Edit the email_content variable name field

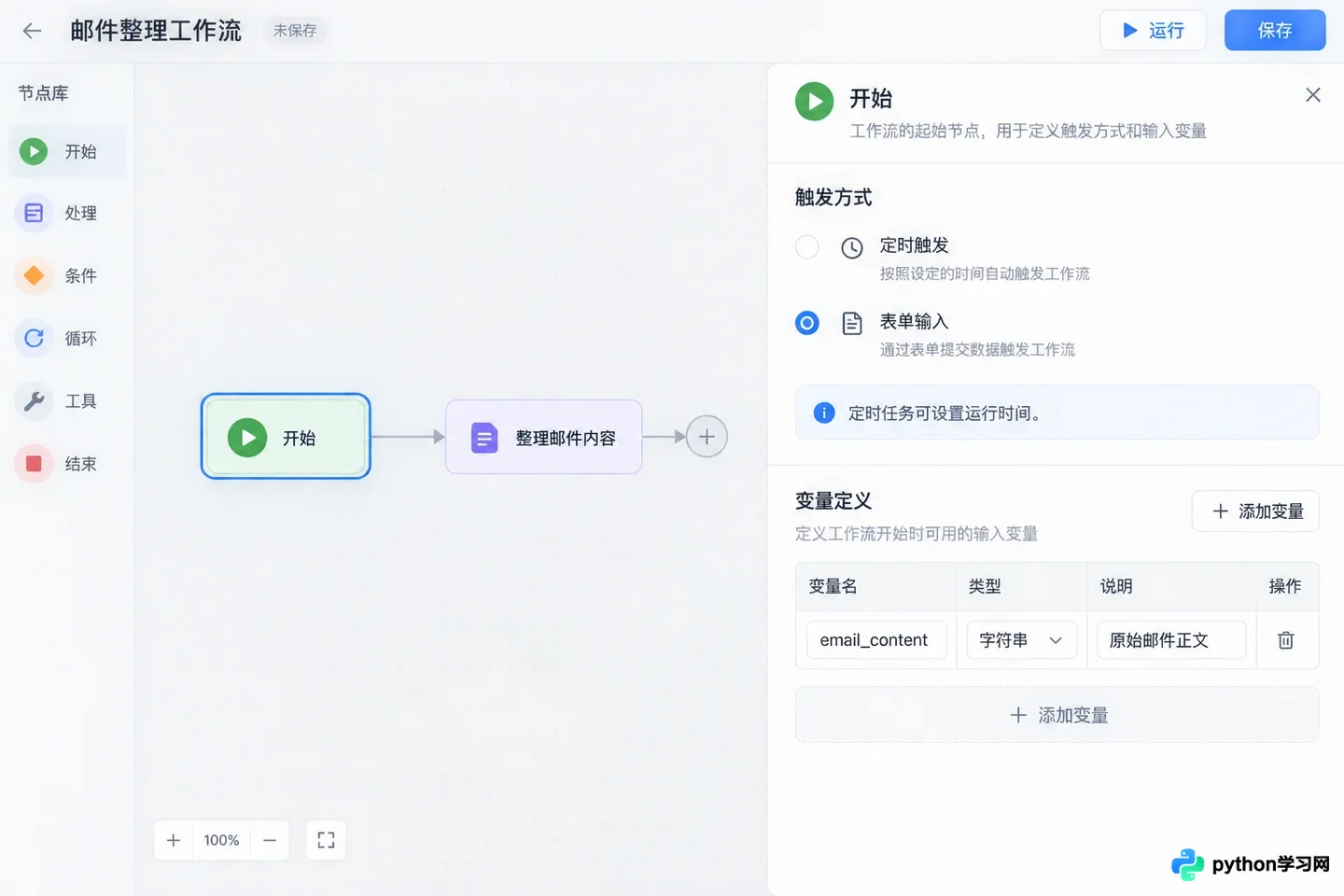click(876, 640)
